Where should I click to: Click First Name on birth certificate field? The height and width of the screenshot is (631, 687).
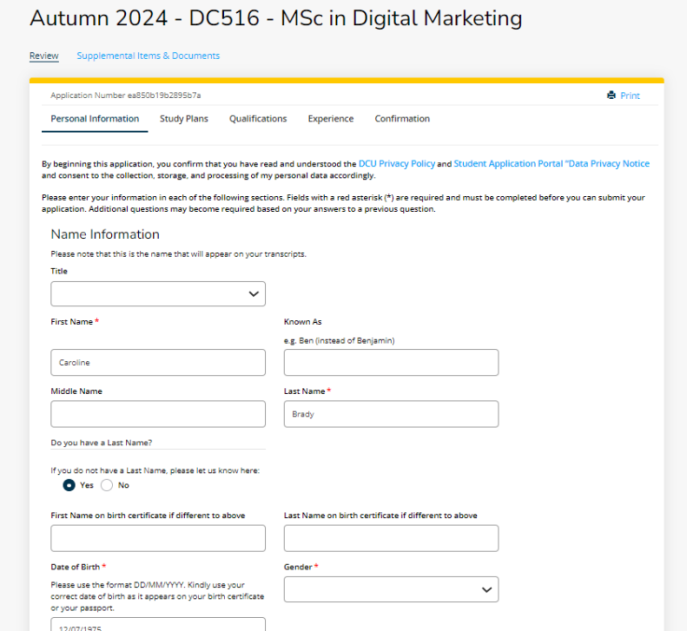[158, 538]
